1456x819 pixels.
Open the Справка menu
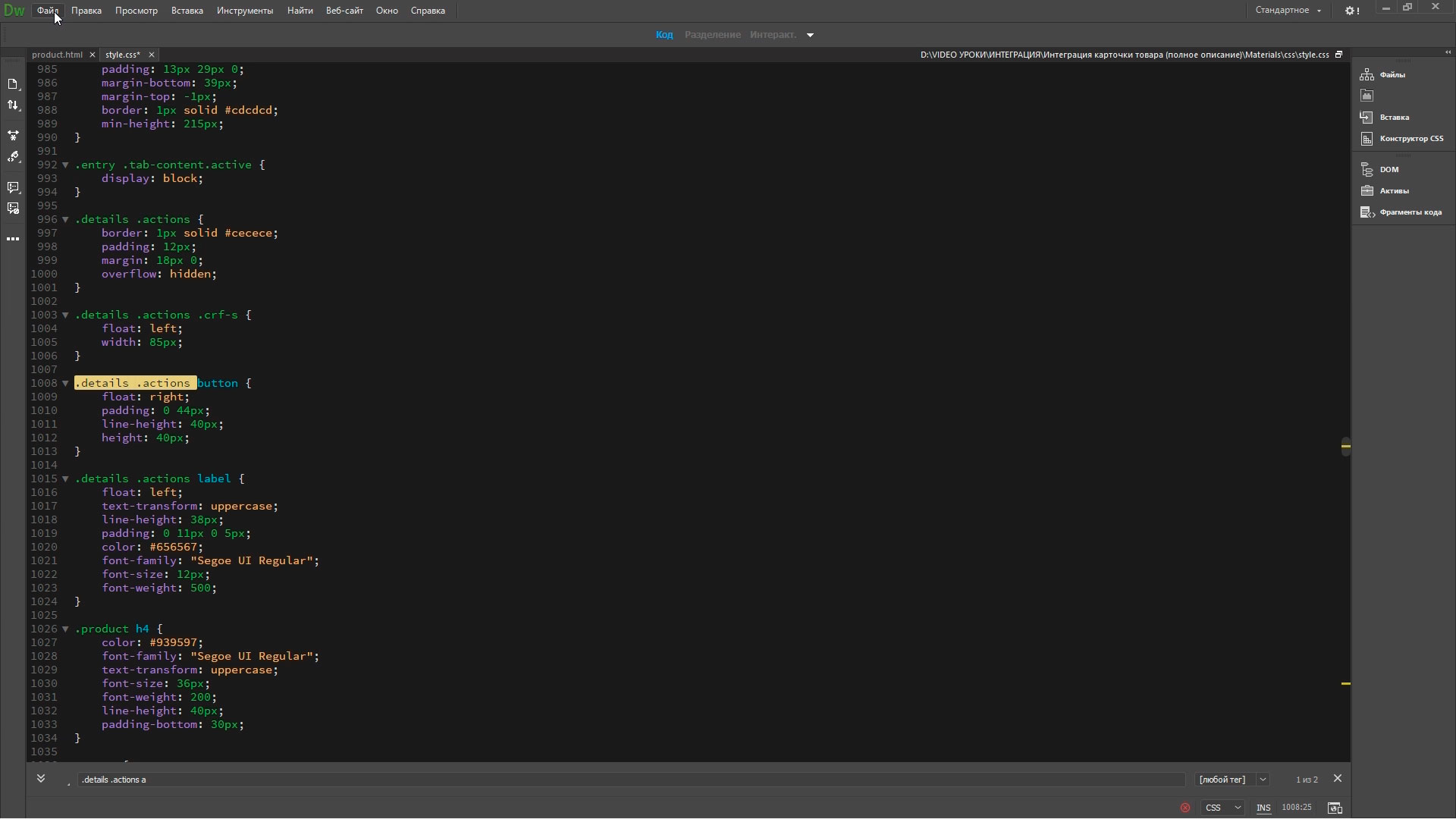(428, 11)
